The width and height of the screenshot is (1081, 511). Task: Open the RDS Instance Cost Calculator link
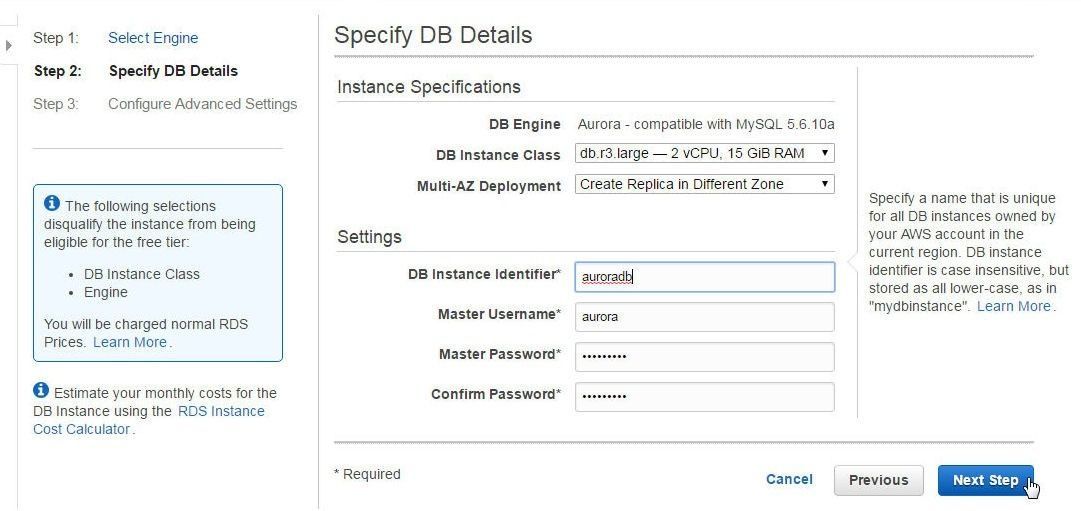click(x=149, y=420)
